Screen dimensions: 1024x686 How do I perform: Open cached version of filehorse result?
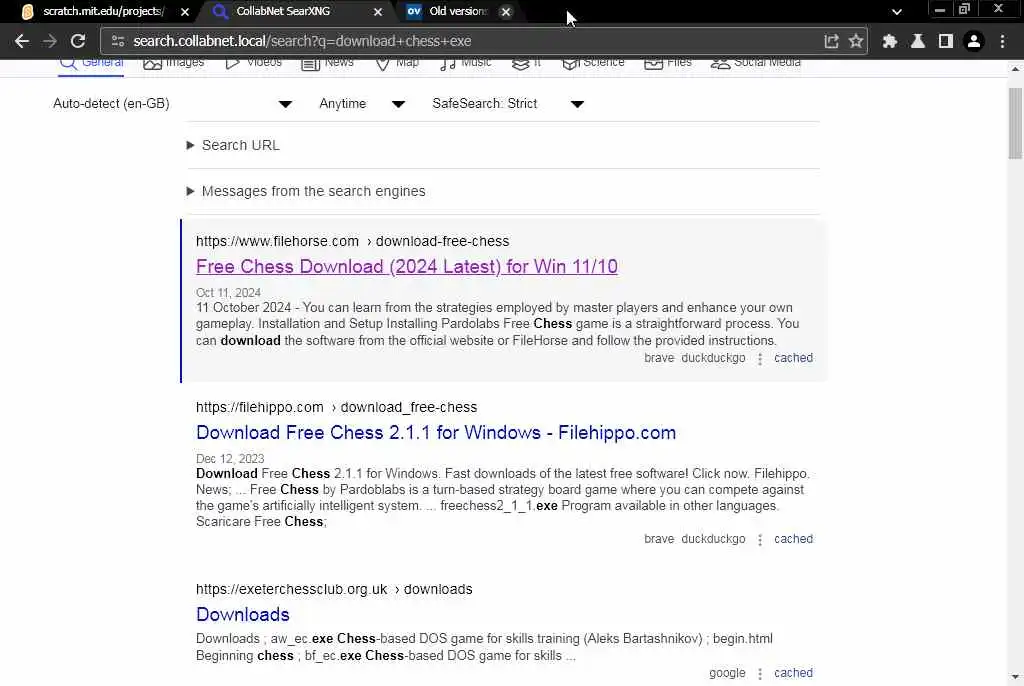tap(793, 358)
